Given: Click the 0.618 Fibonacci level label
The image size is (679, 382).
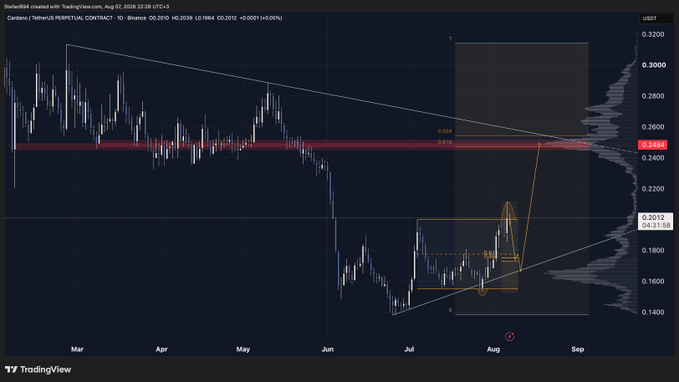Looking at the screenshot, I should coord(445,142).
